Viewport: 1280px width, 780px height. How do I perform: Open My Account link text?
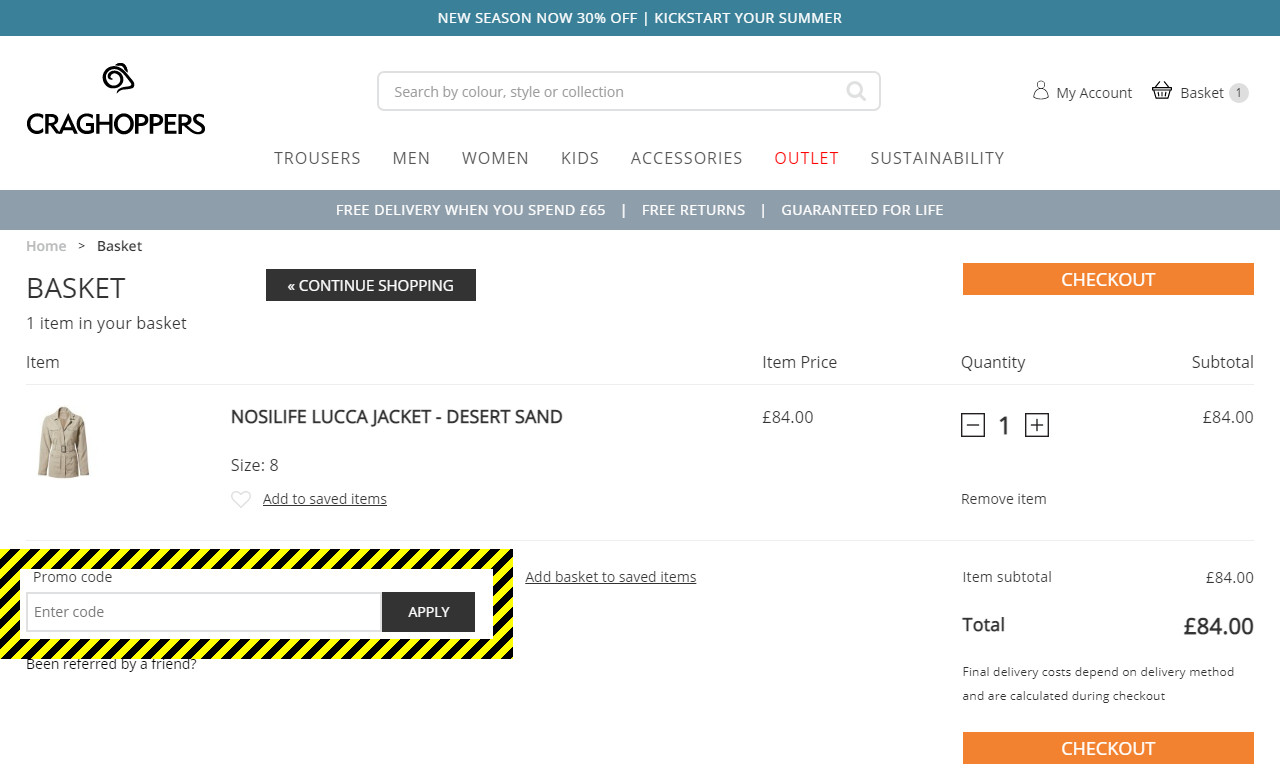coord(1094,93)
